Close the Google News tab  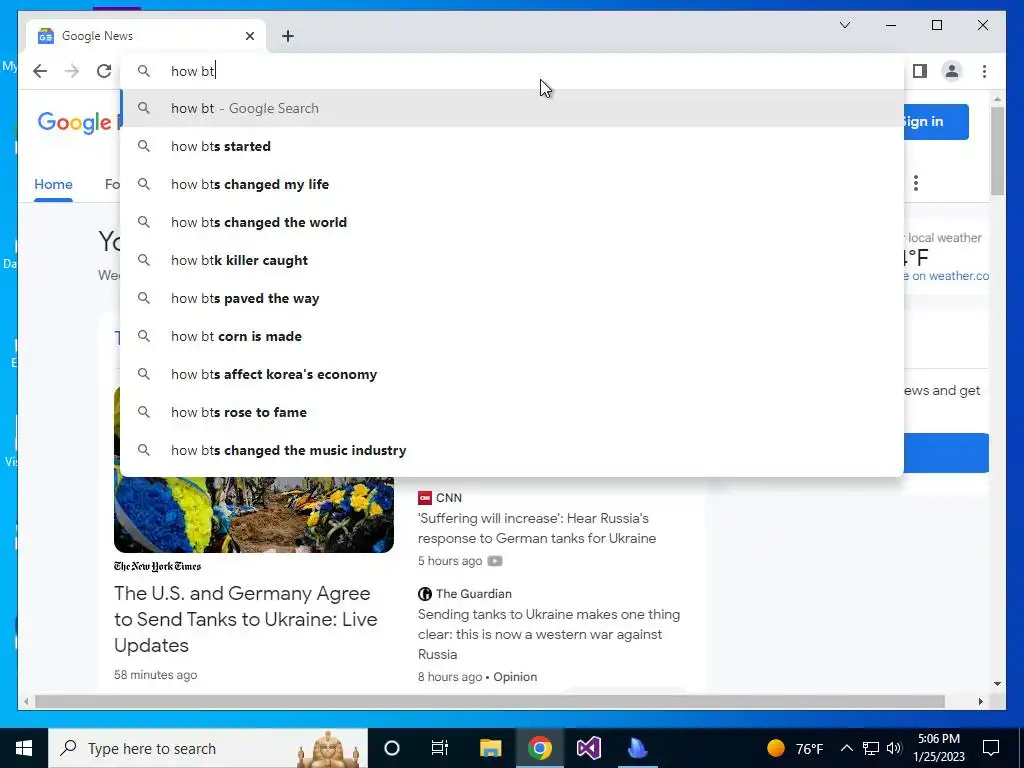click(249, 36)
